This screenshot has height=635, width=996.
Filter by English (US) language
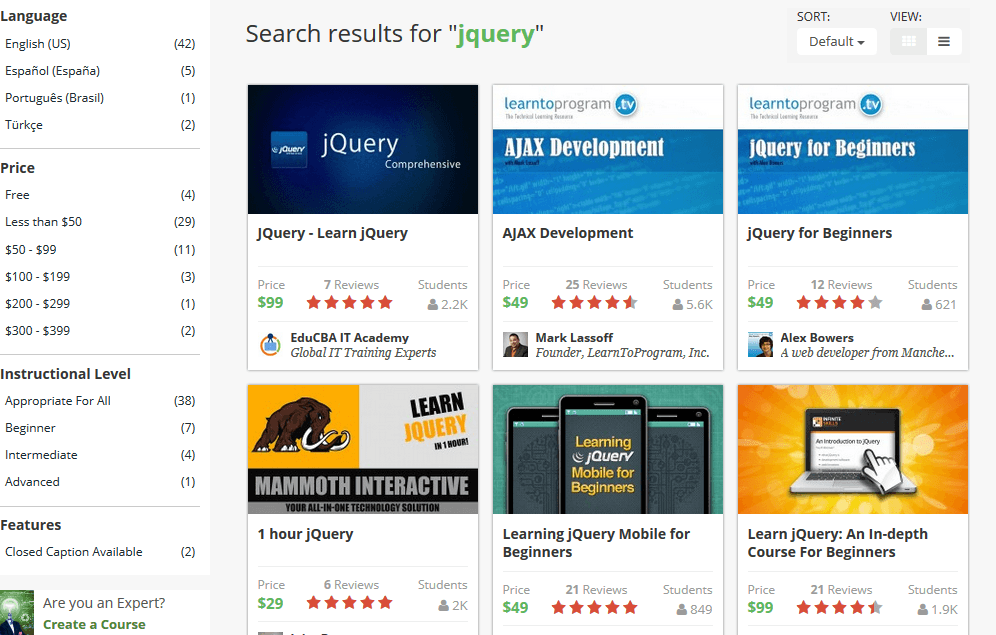100,44
